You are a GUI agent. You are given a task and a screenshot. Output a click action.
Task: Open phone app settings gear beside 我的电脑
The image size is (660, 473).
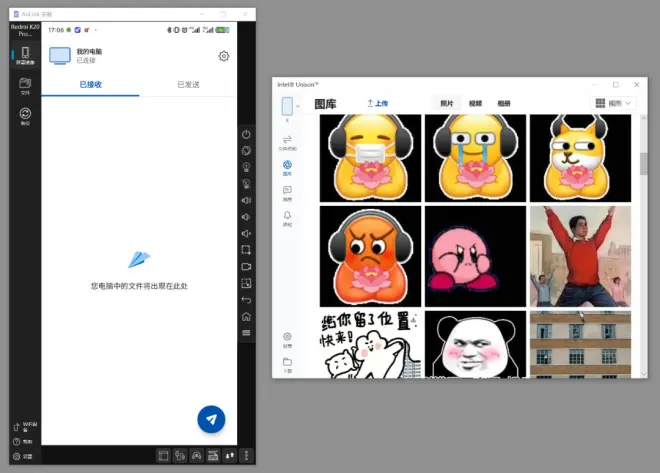224,56
